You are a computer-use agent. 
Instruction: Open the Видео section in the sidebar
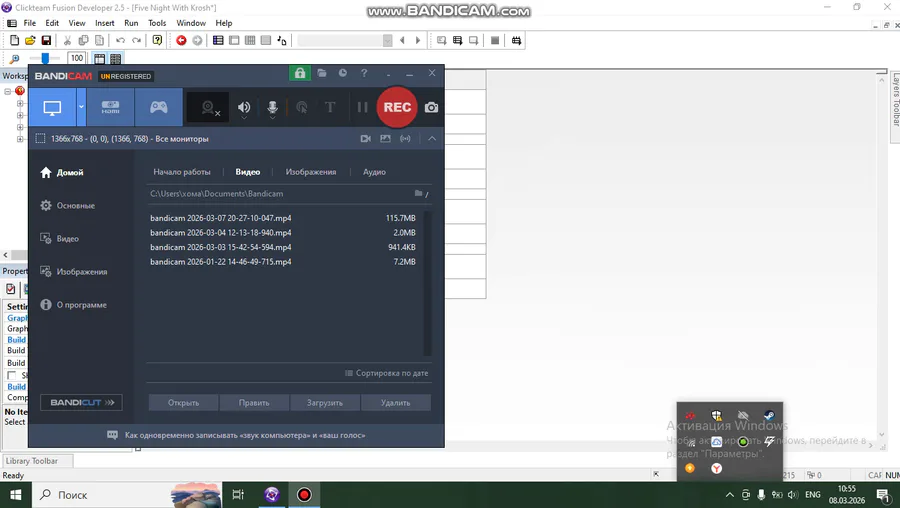pyautogui.click(x=59, y=238)
